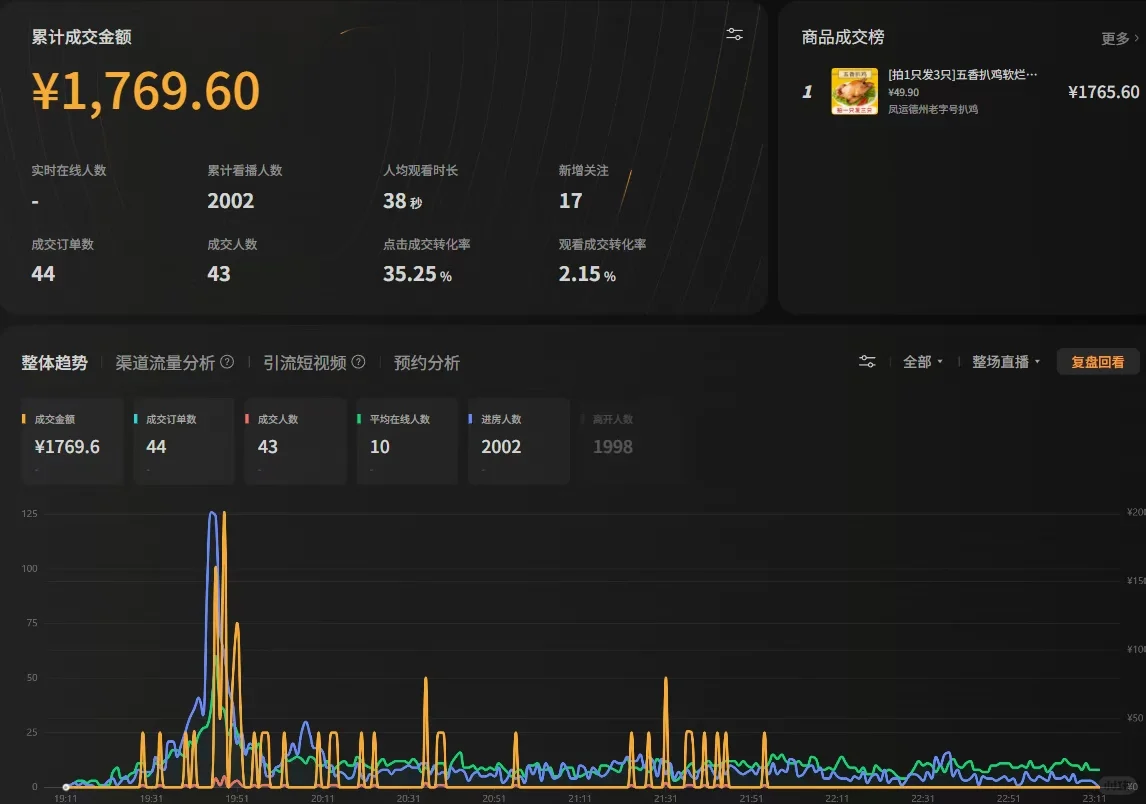
Task: Toggle the 进房人数 2002 chart series card
Action: tap(519, 441)
